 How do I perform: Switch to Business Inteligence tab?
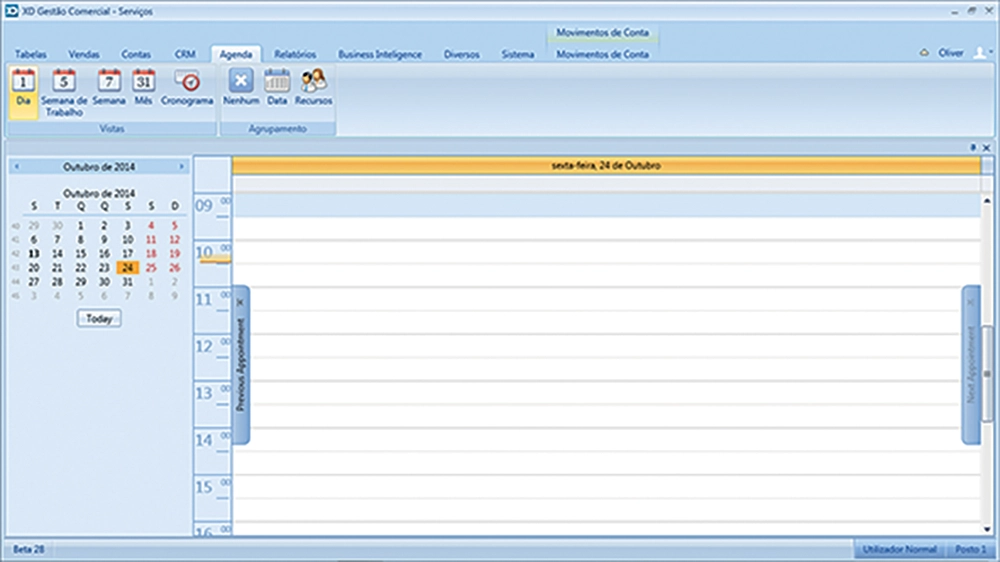pyautogui.click(x=380, y=54)
